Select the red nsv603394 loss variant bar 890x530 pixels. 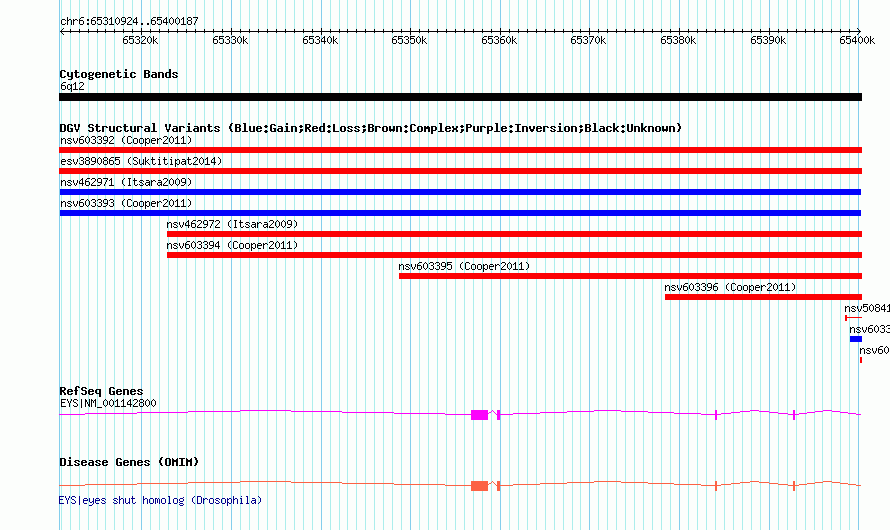click(x=514, y=255)
